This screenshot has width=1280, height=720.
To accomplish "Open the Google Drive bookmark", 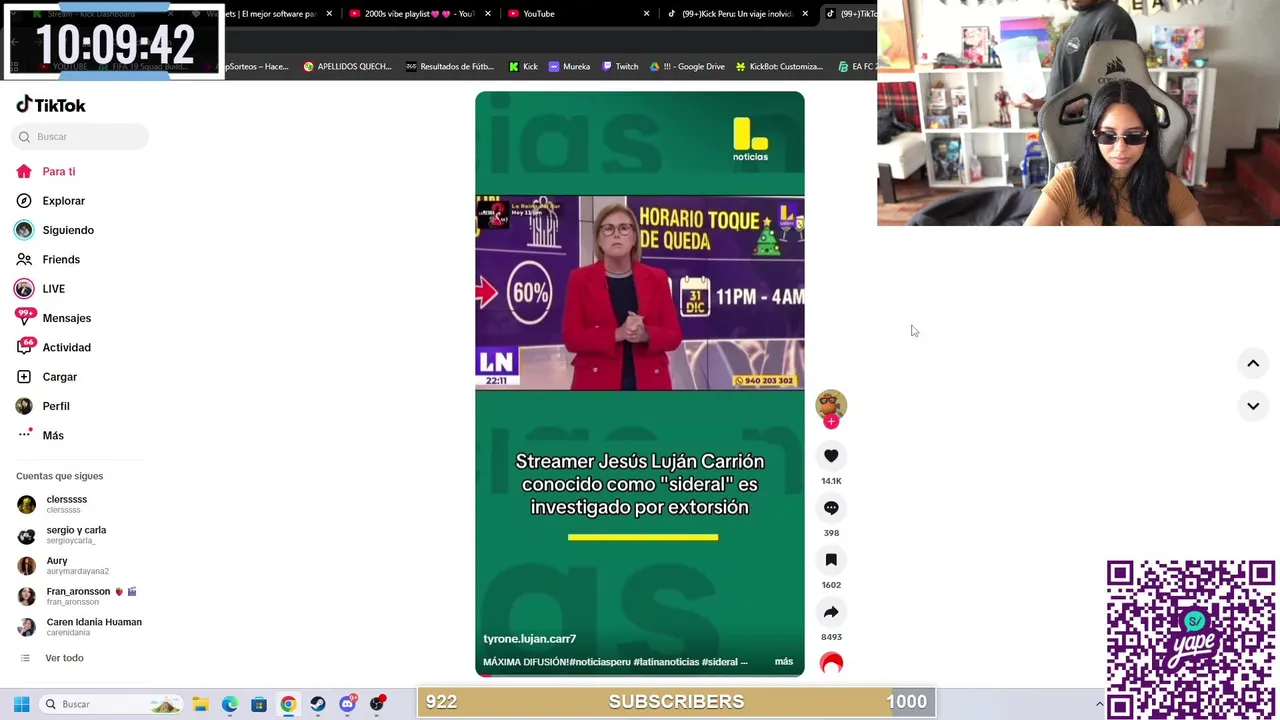I will click(x=687, y=67).
